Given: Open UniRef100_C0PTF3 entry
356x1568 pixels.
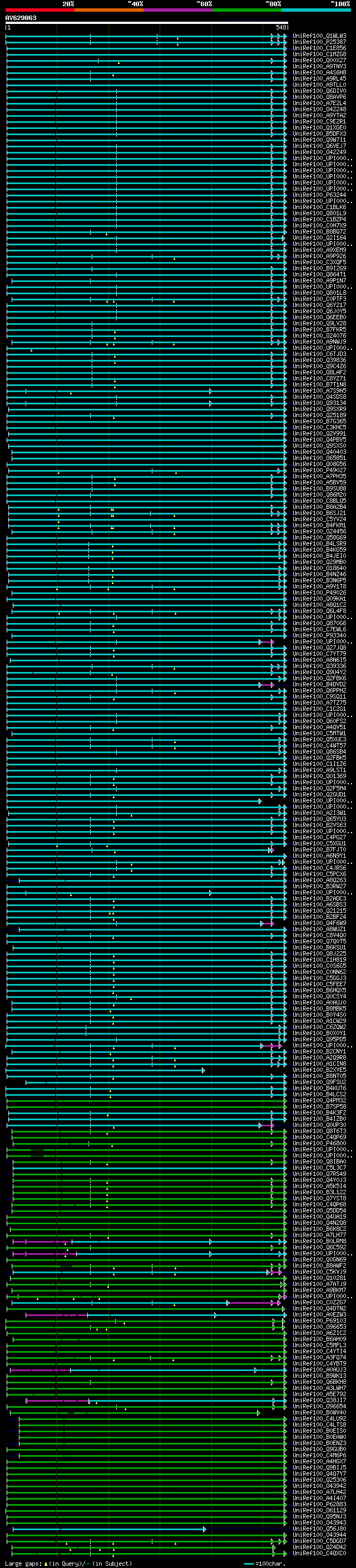Looking at the screenshot, I should (x=319, y=299).
